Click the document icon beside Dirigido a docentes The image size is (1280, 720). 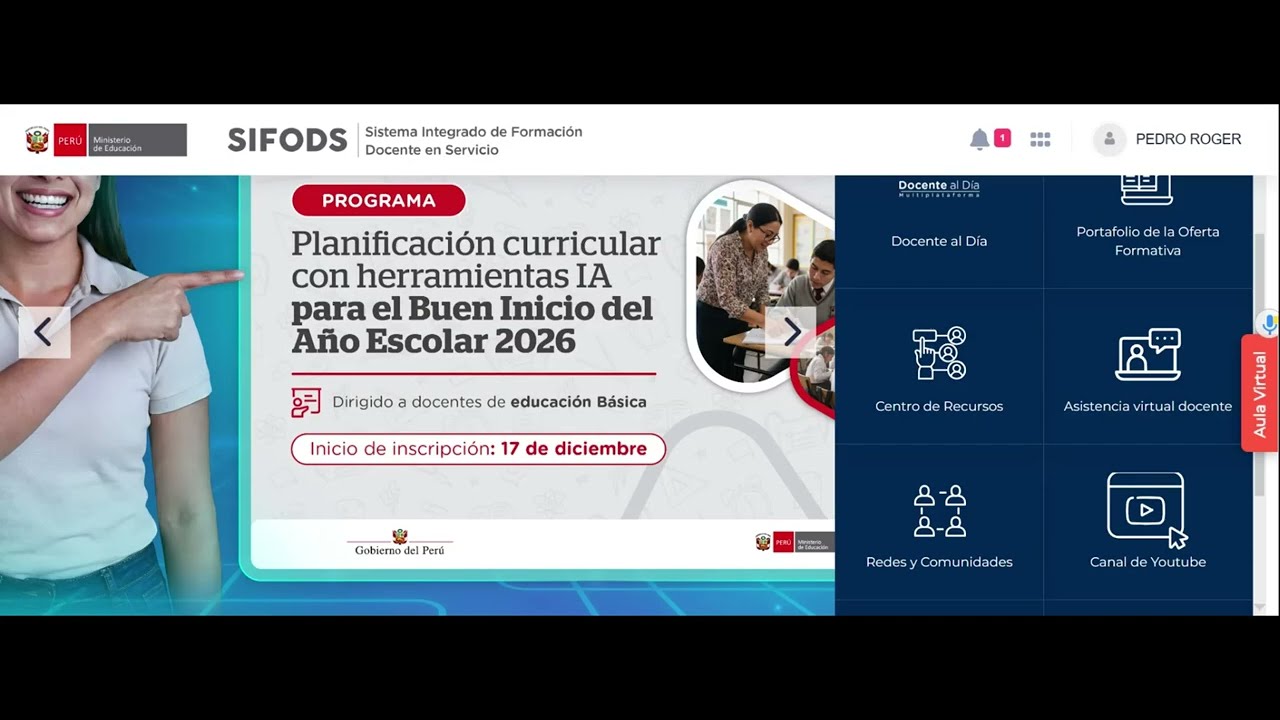coord(306,402)
